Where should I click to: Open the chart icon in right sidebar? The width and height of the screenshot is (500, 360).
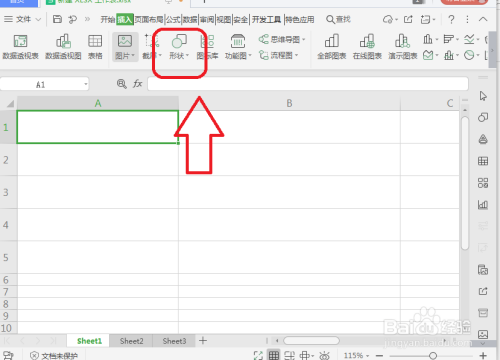pos(483,205)
